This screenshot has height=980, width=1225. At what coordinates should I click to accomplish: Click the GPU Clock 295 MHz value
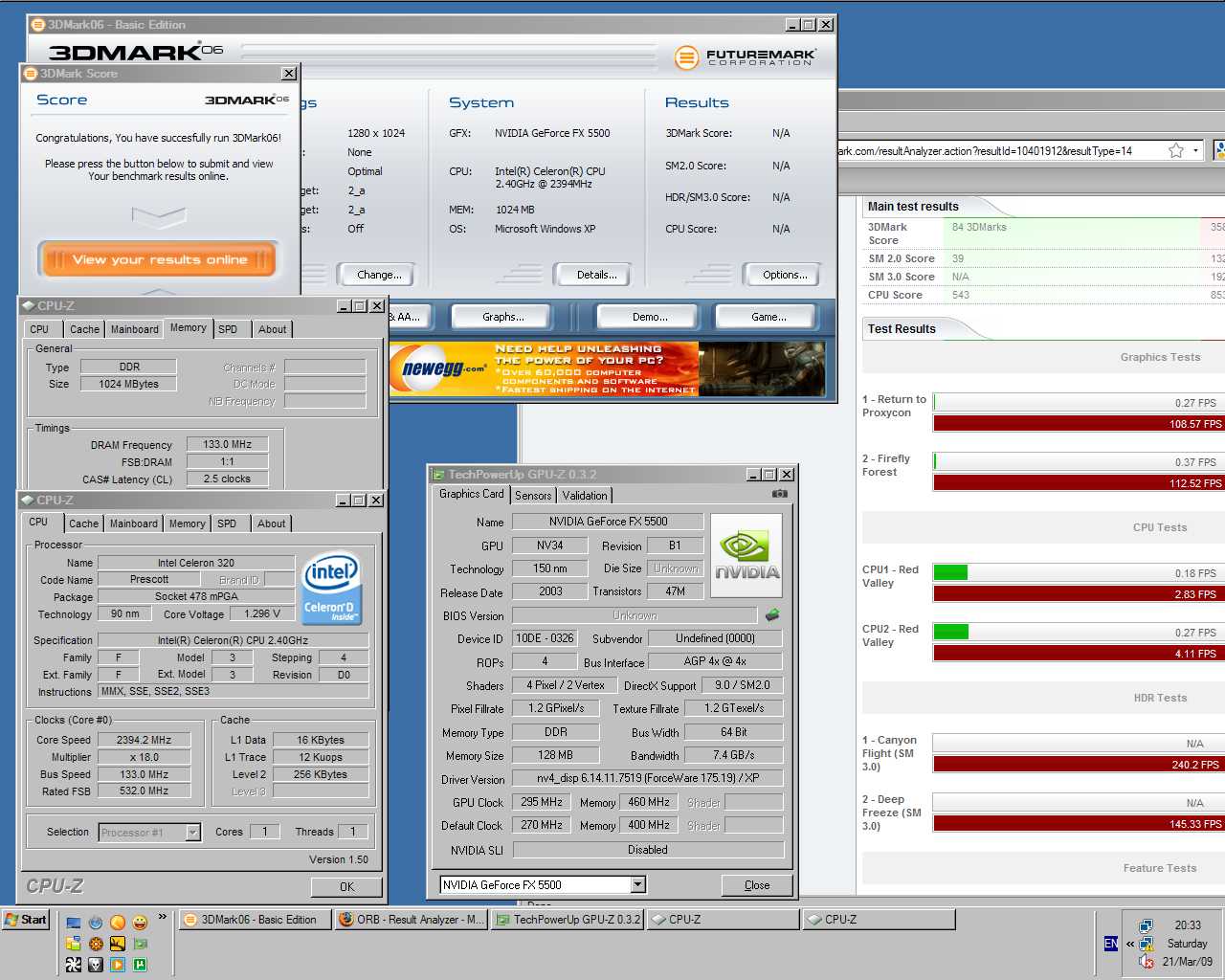coord(542,802)
